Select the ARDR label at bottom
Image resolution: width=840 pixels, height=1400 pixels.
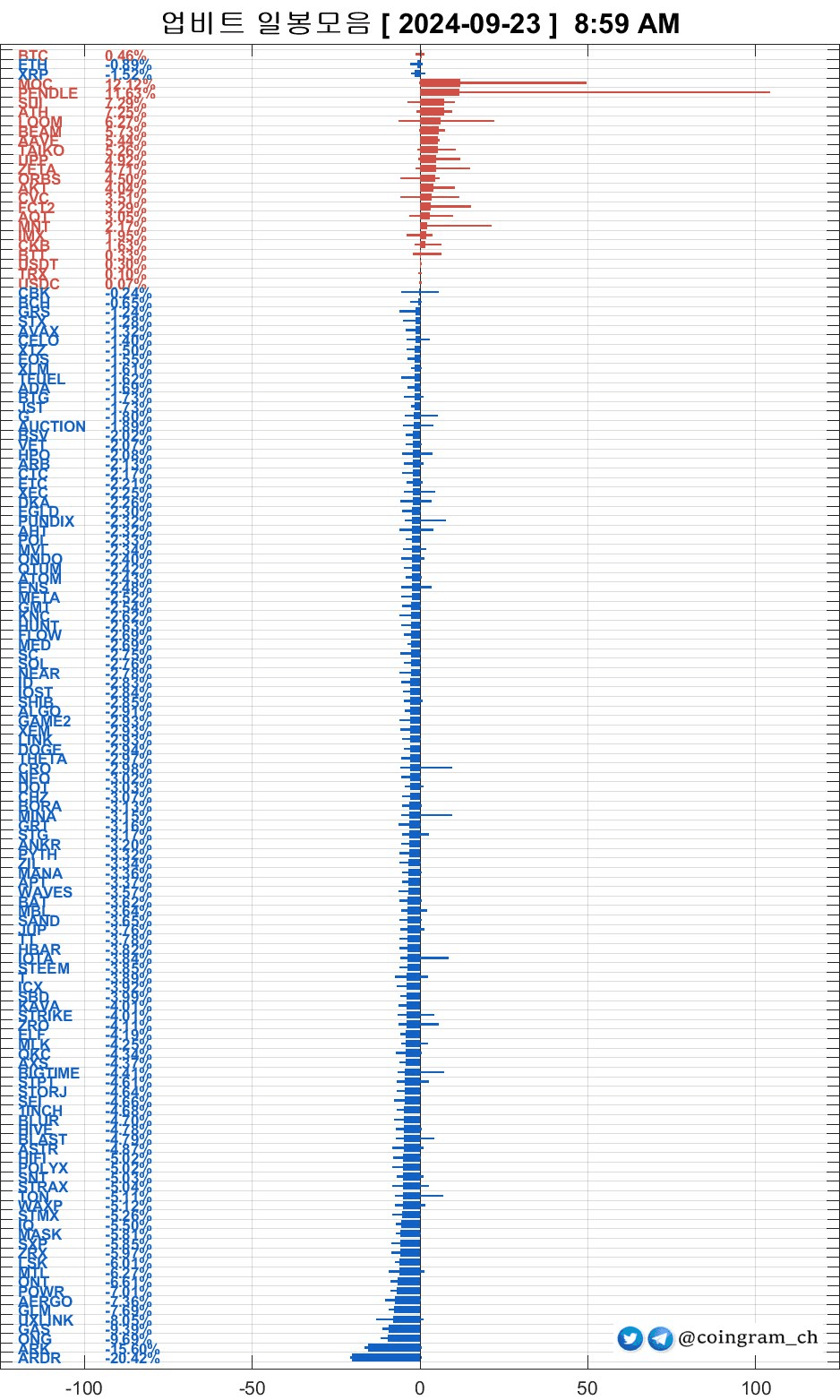coord(39,1359)
